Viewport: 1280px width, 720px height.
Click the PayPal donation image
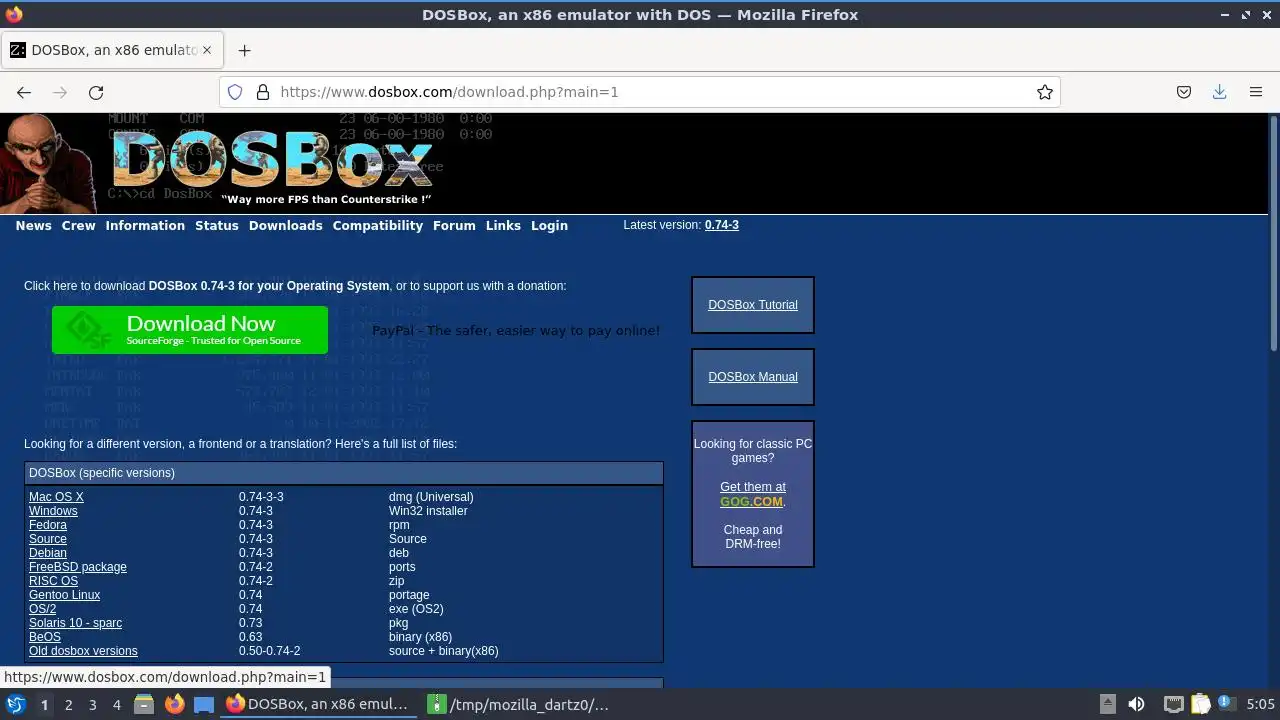[516, 331]
